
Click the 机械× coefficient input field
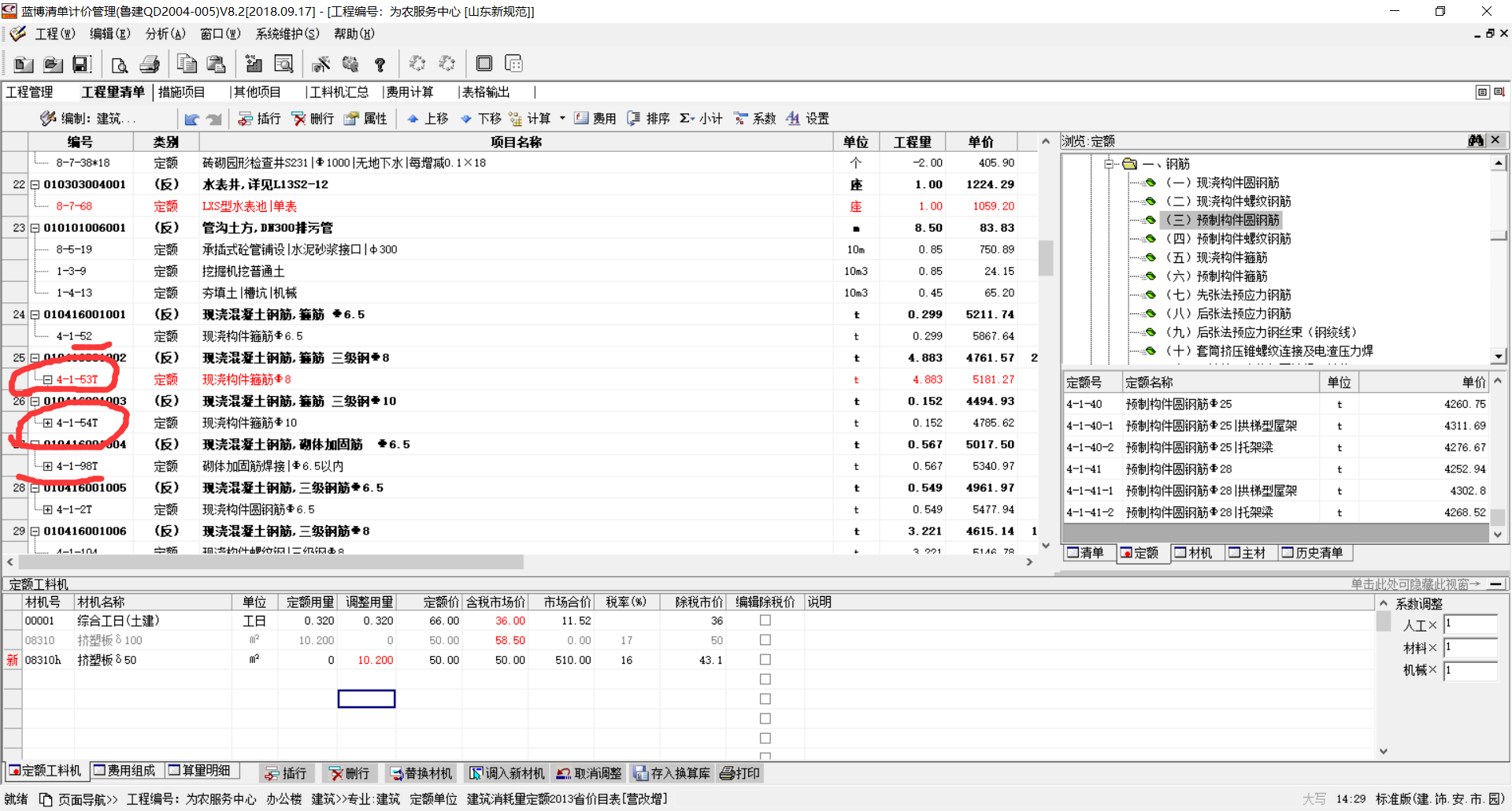pyautogui.click(x=1470, y=670)
